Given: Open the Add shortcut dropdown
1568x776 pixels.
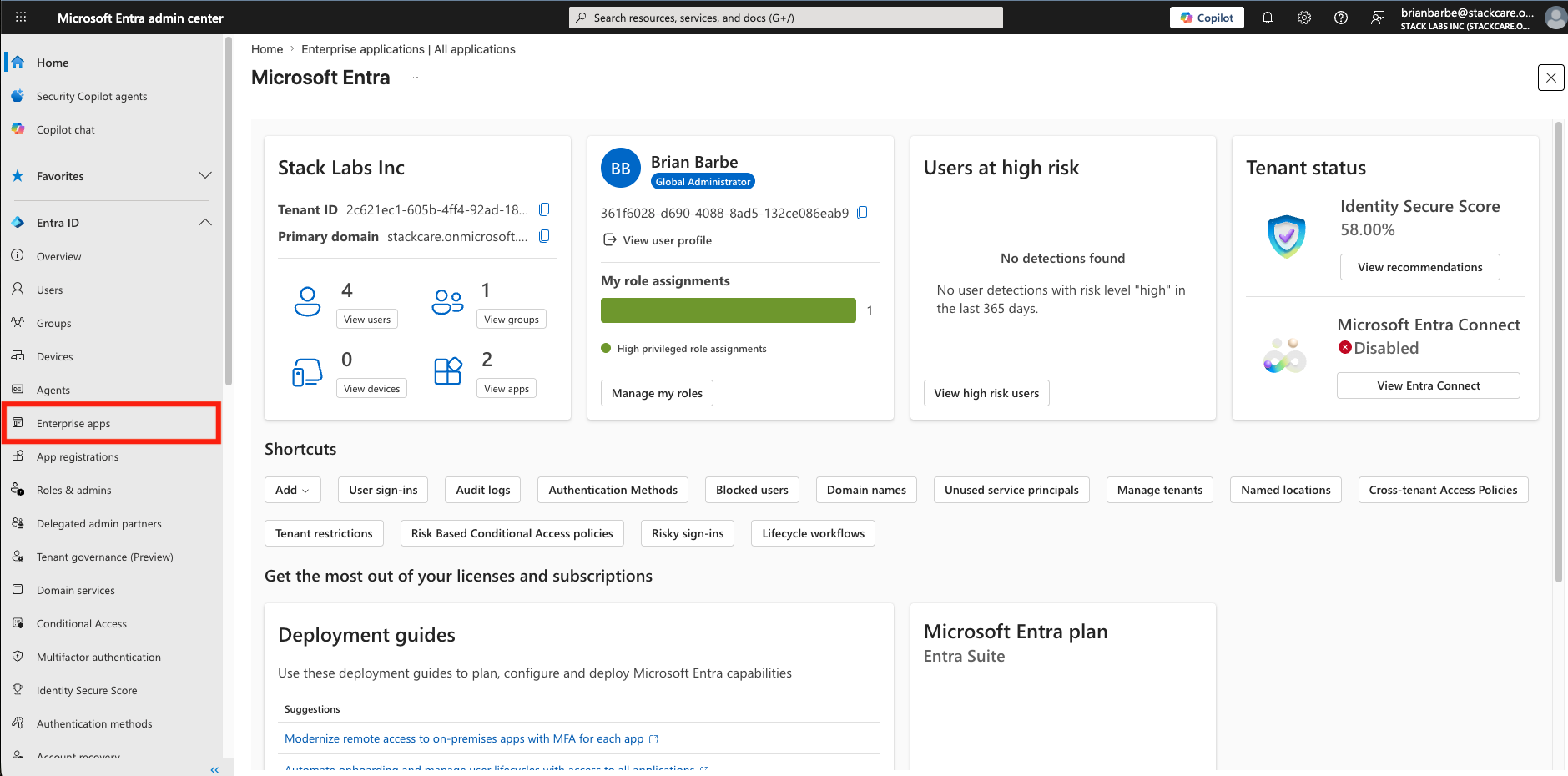Looking at the screenshot, I should [292, 490].
